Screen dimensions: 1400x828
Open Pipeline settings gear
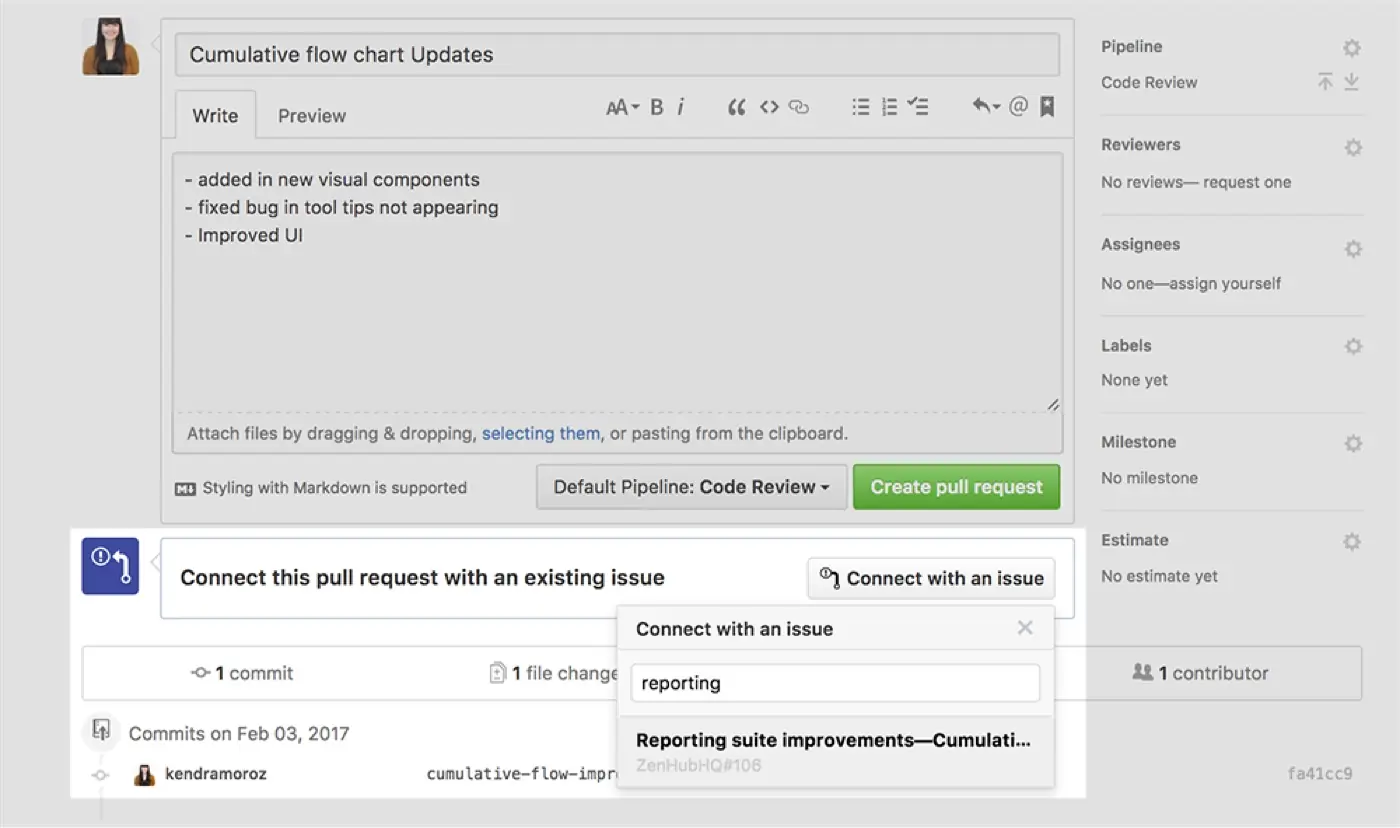pos(1352,48)
